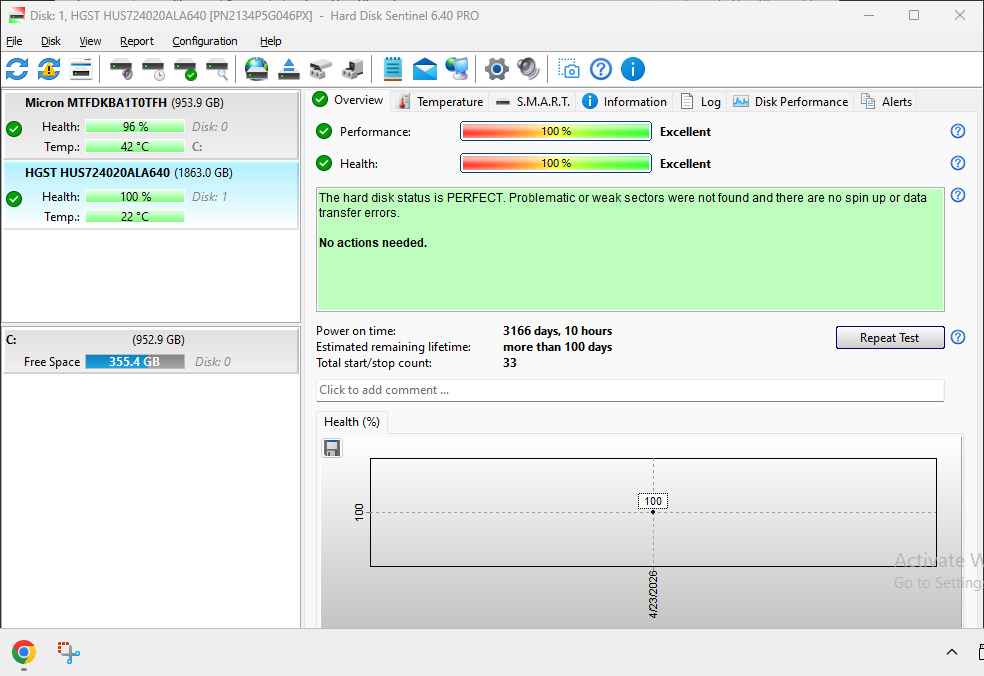Click the floppy save icon above the graph
984x676 pixels.
pyautogui.click(x=332, y=448)
